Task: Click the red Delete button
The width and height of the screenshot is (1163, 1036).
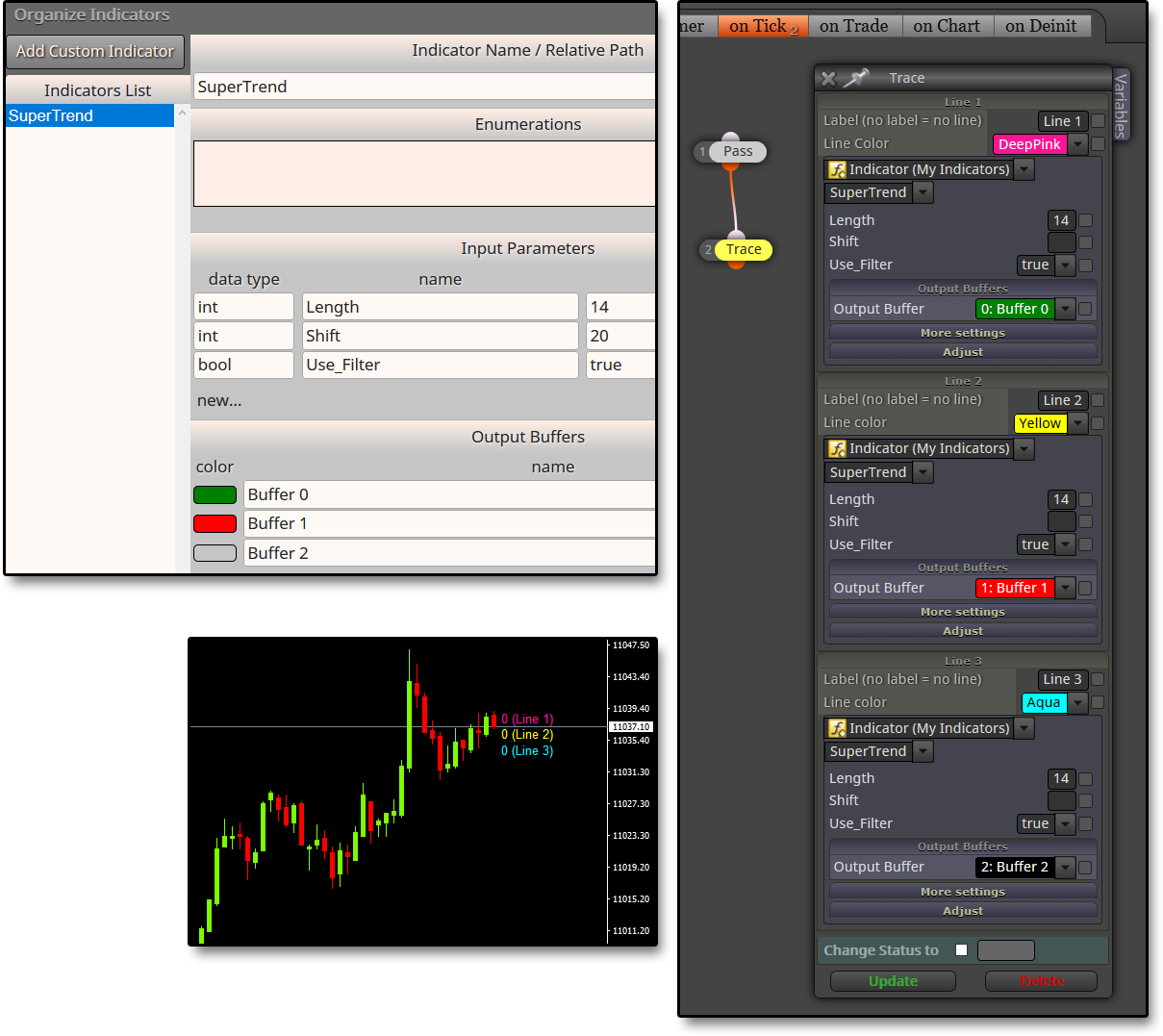Action: [x=1041, y=981]
